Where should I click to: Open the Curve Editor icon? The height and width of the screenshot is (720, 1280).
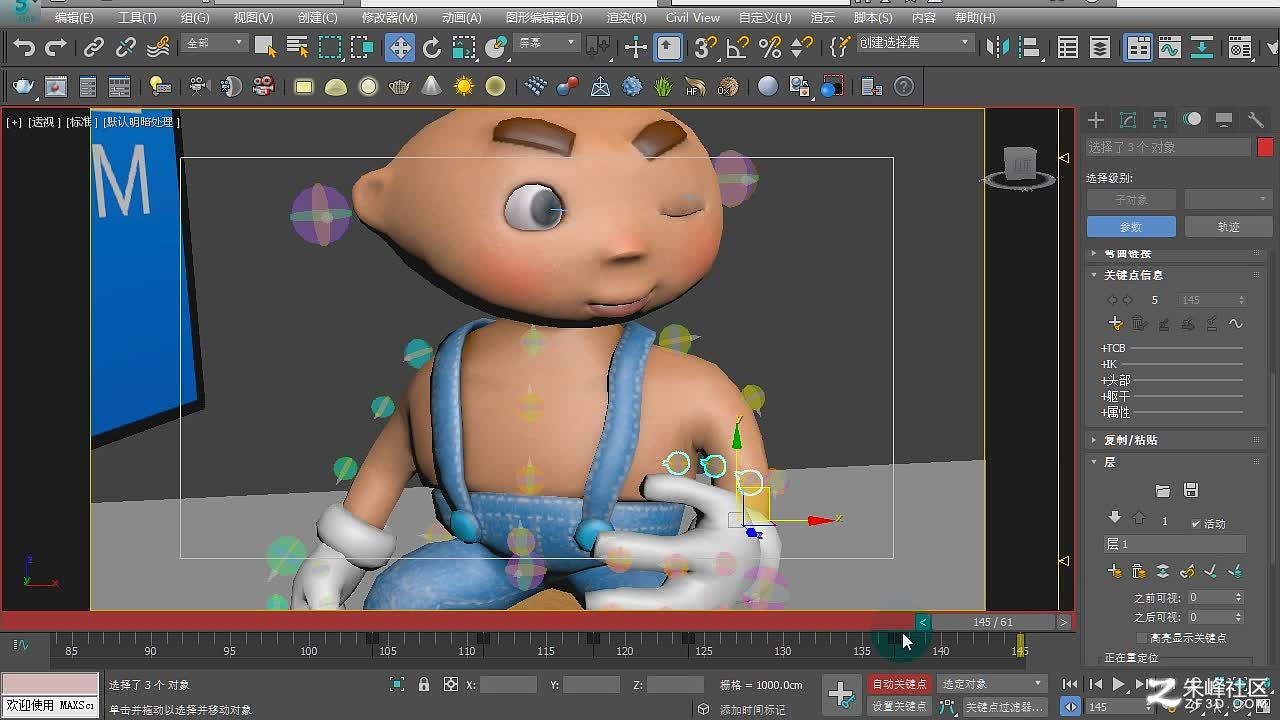[1170, 47]
